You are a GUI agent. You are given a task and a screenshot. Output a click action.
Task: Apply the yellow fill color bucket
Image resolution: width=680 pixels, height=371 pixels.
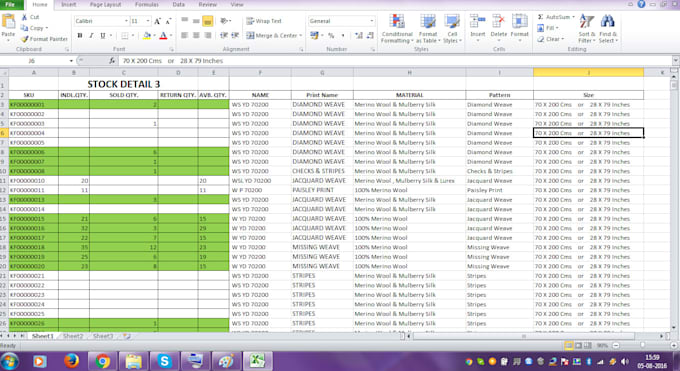point(147,36)
